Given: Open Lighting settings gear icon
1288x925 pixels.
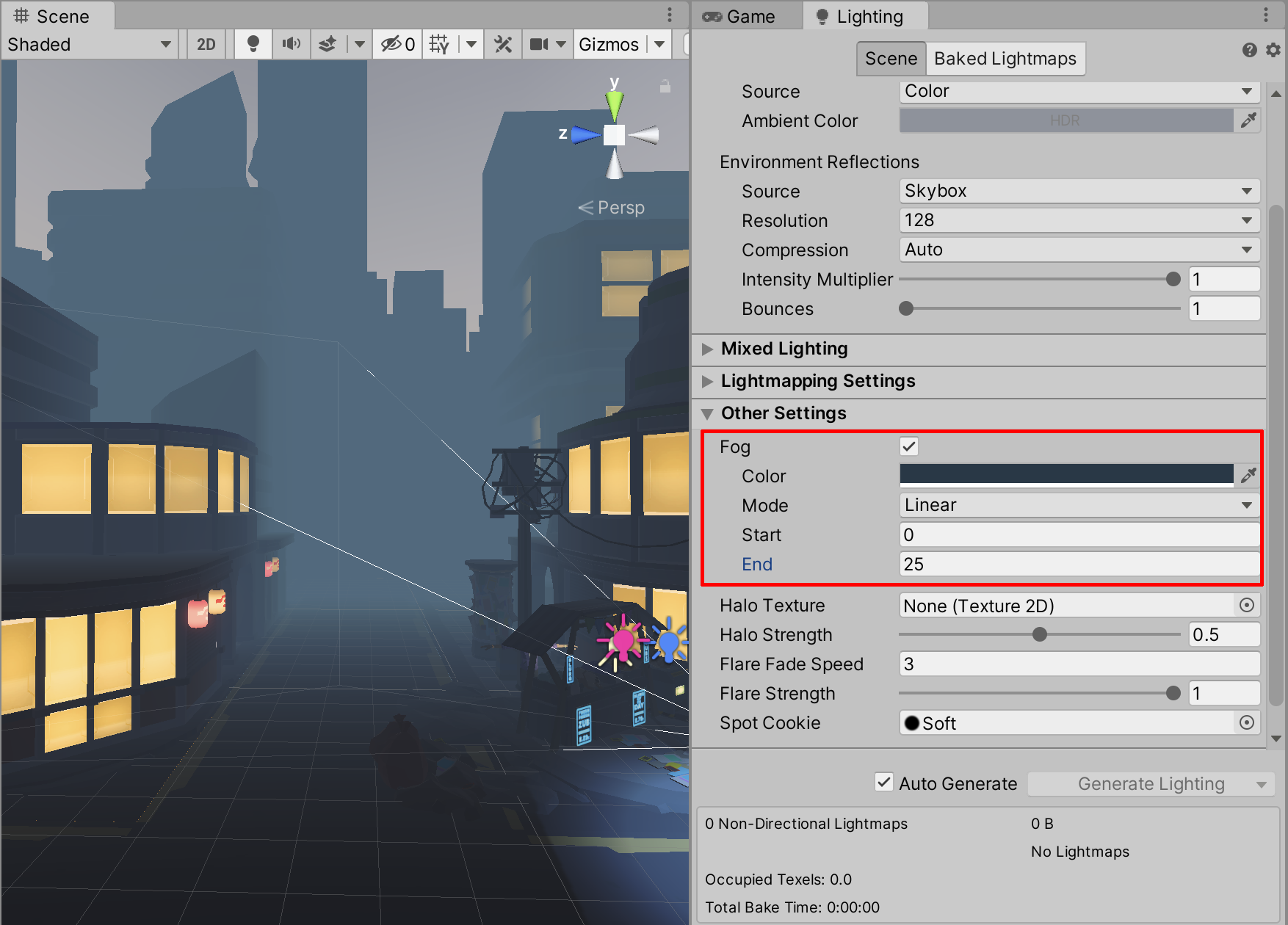Looking at the screenshot, I should pos(1273,50).
